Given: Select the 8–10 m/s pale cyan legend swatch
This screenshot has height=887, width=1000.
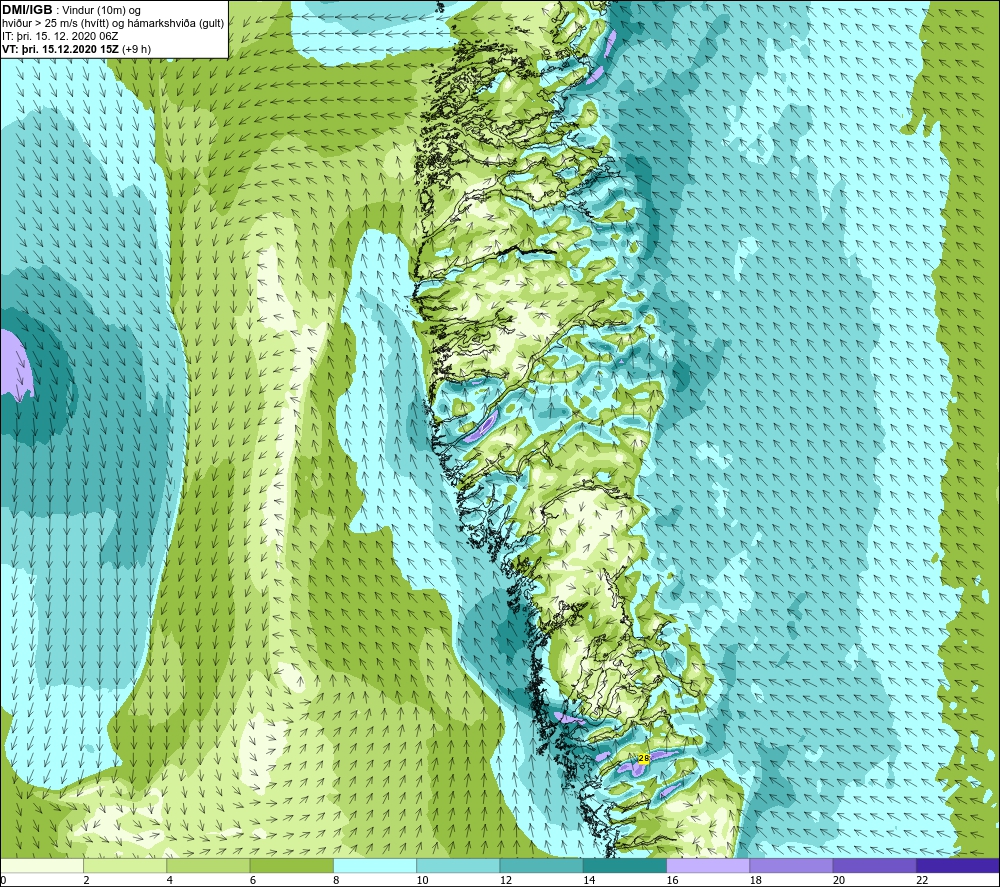Looking at the screenshot, I should coord(375,866).
